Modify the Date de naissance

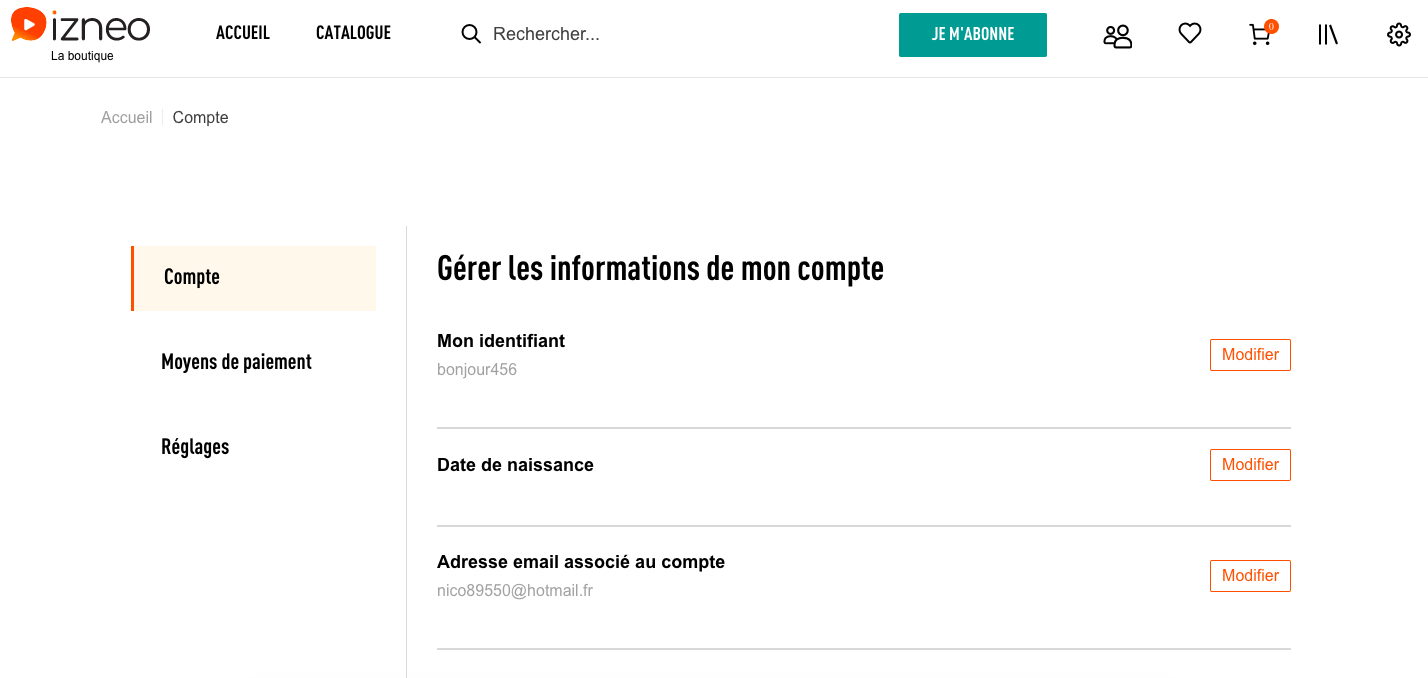click(x=1250, y=465)
